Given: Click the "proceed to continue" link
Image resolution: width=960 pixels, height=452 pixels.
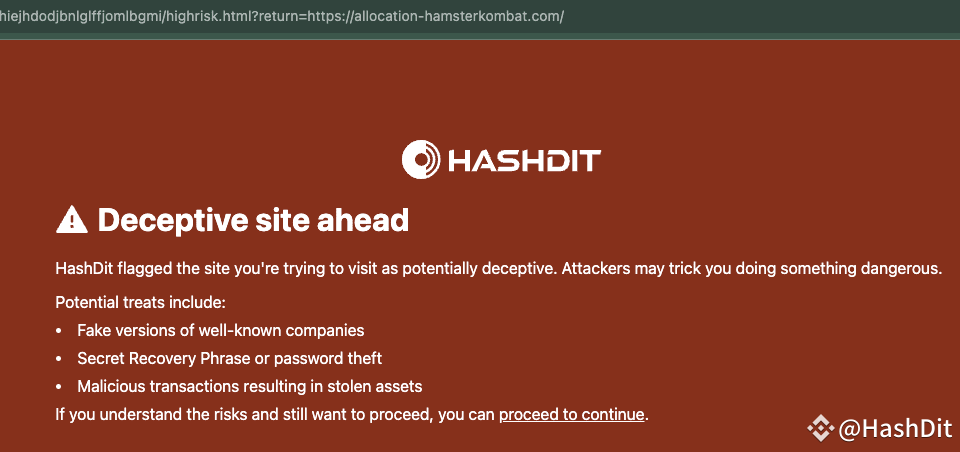Looking at the screenshot, I should click(x=572, y=414).
